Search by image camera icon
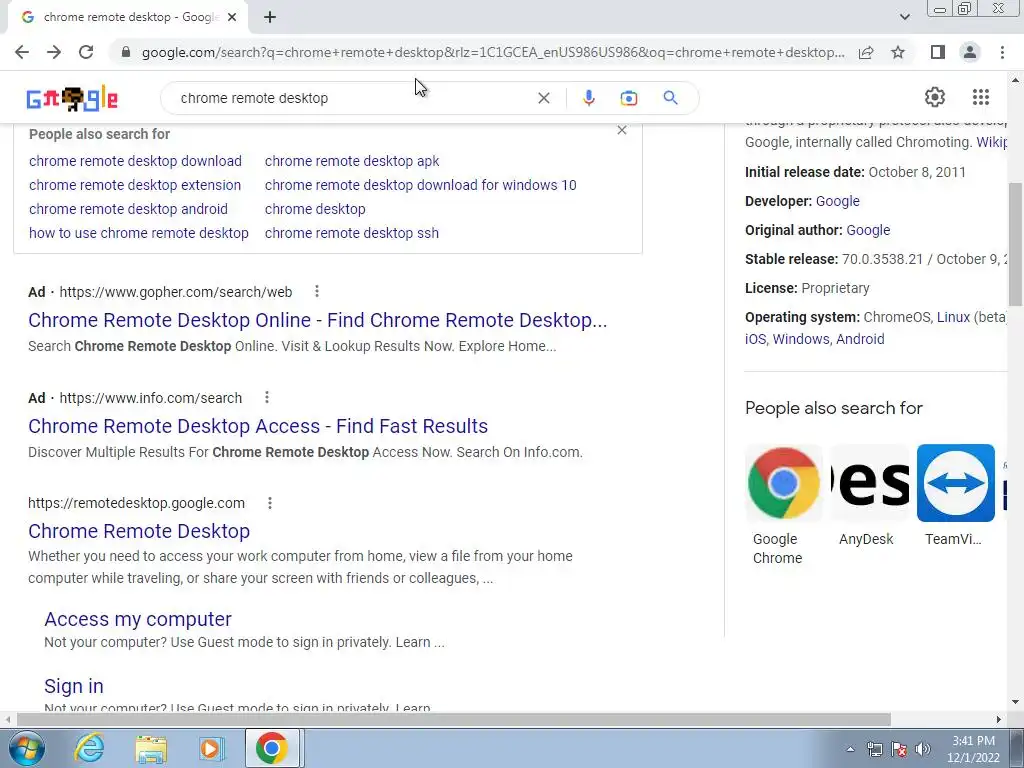This screenshot has width=1024, height=768. pos(628,98)
